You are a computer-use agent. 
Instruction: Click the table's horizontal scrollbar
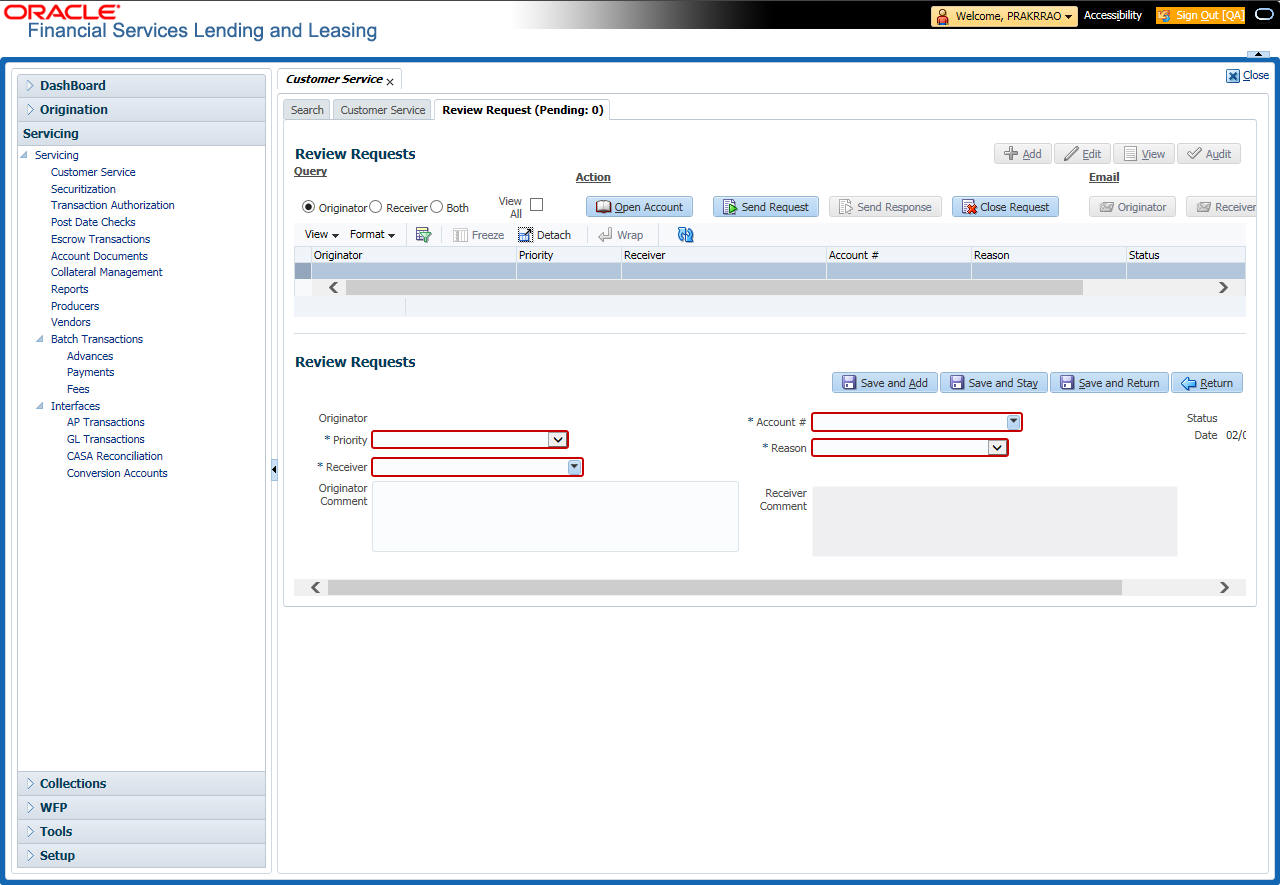(714, 287)
